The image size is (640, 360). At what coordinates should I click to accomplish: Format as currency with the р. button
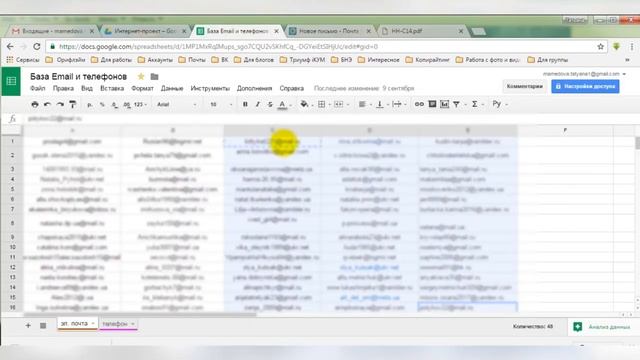(89, 104)
